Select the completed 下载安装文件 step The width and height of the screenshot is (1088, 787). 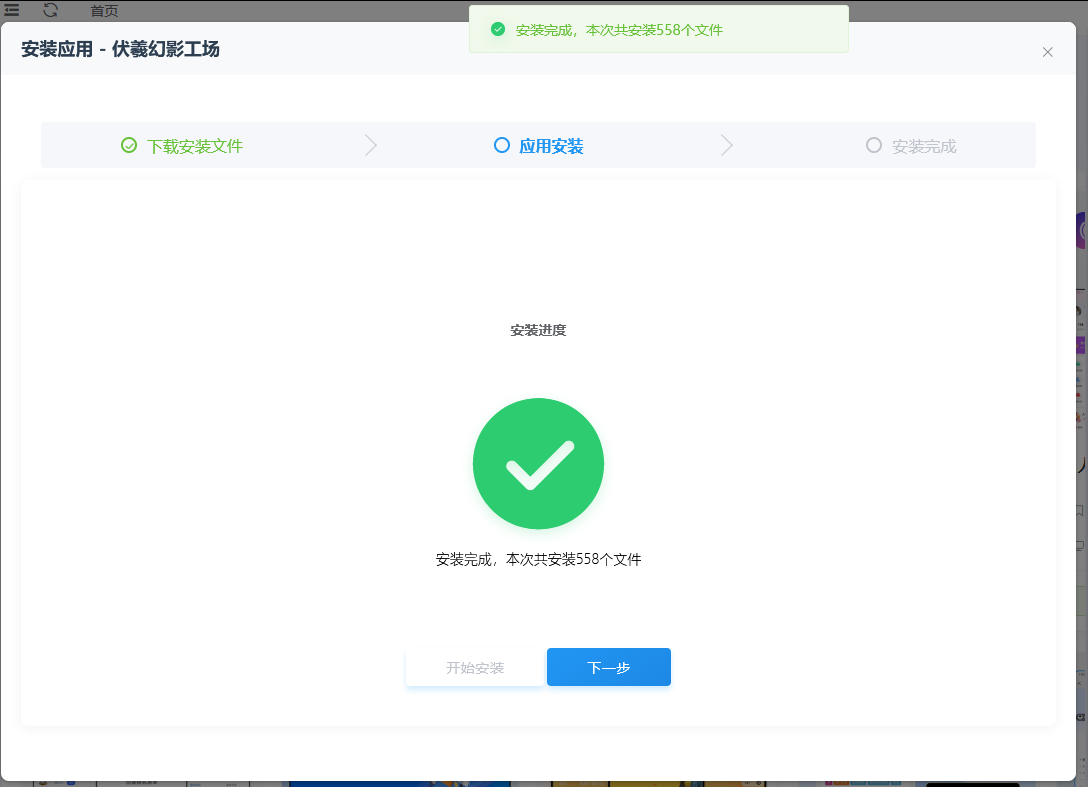[x=193, y=145]
